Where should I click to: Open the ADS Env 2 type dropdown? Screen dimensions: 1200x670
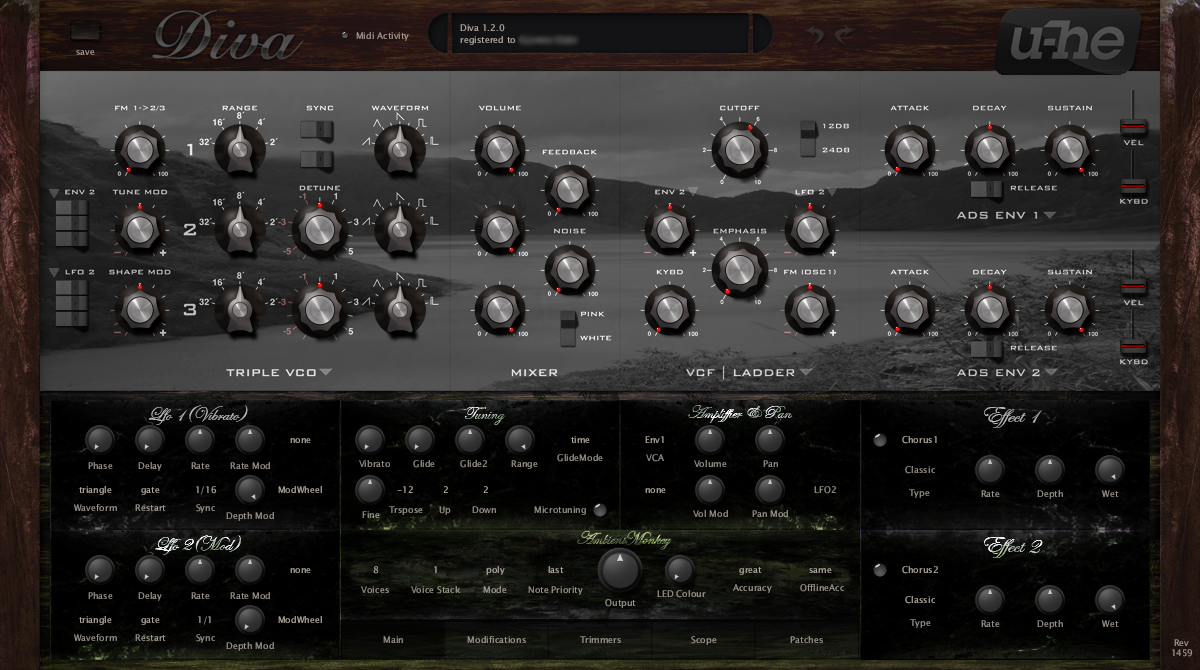coord(1050,373)
